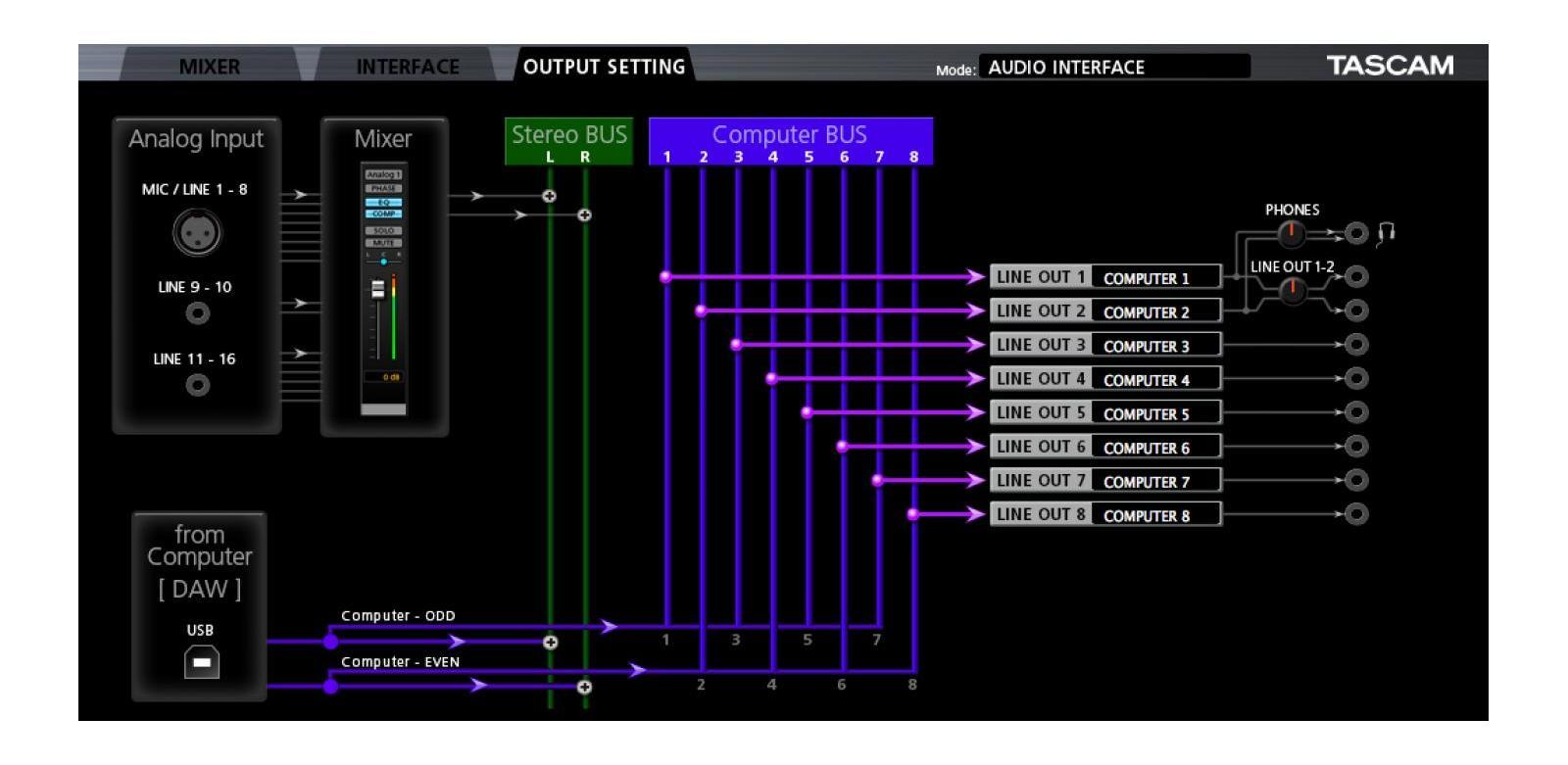
Task: Click the LINE 11 - 16 jack icon
Action: 197,385
